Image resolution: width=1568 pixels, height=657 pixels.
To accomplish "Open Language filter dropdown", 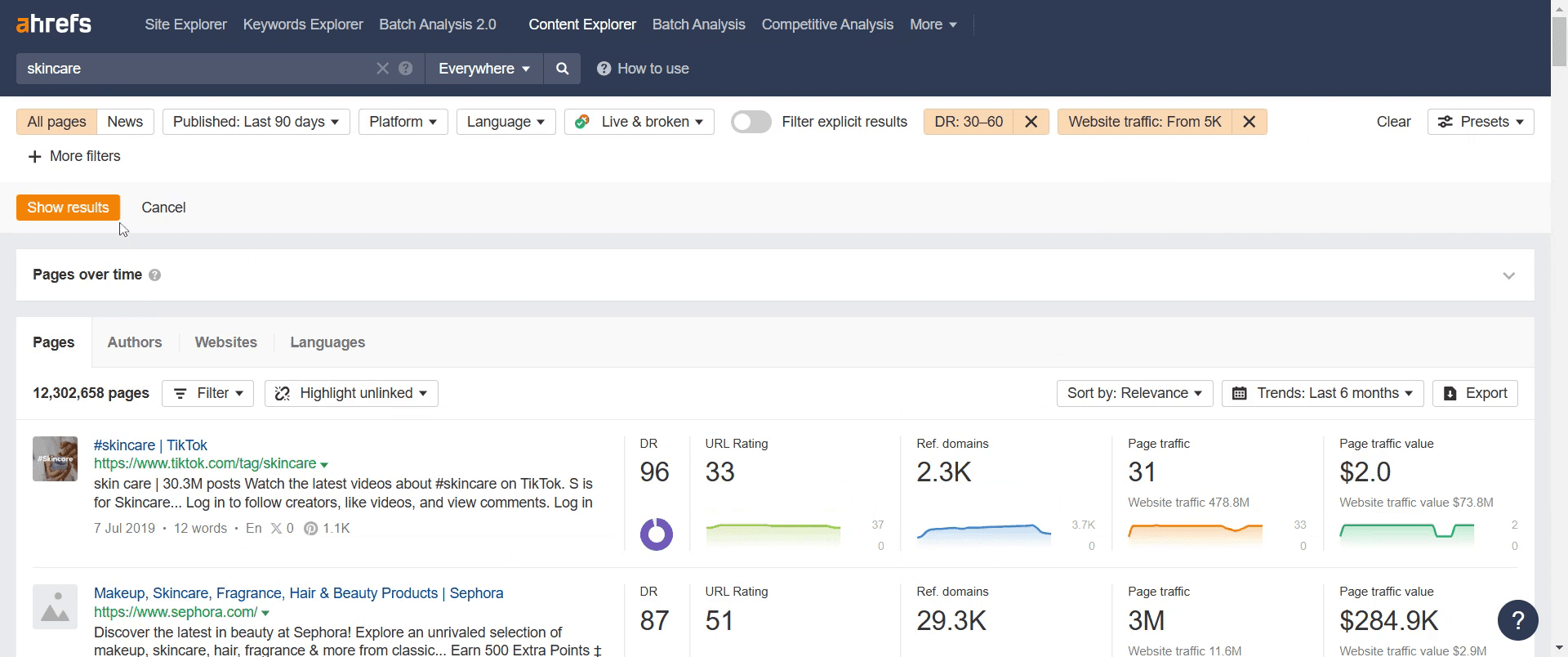I will point(506,122).
